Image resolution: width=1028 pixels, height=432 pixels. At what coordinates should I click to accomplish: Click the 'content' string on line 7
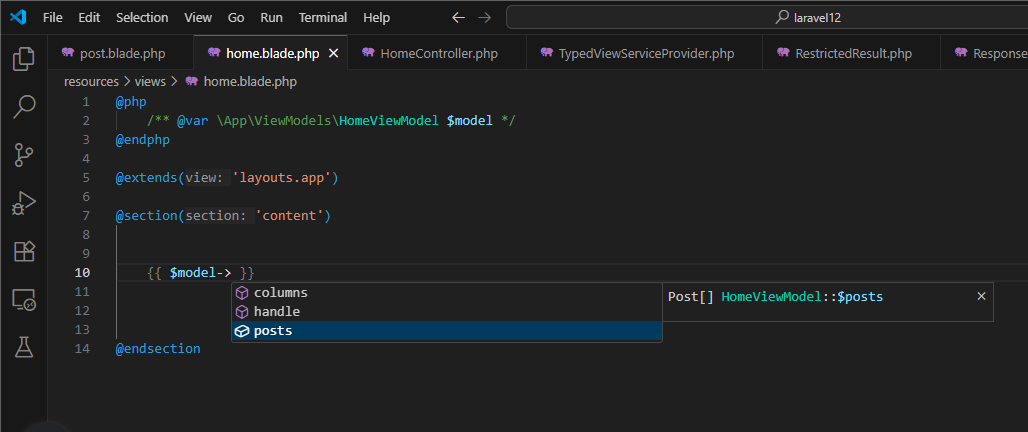[x=289, y=216]
